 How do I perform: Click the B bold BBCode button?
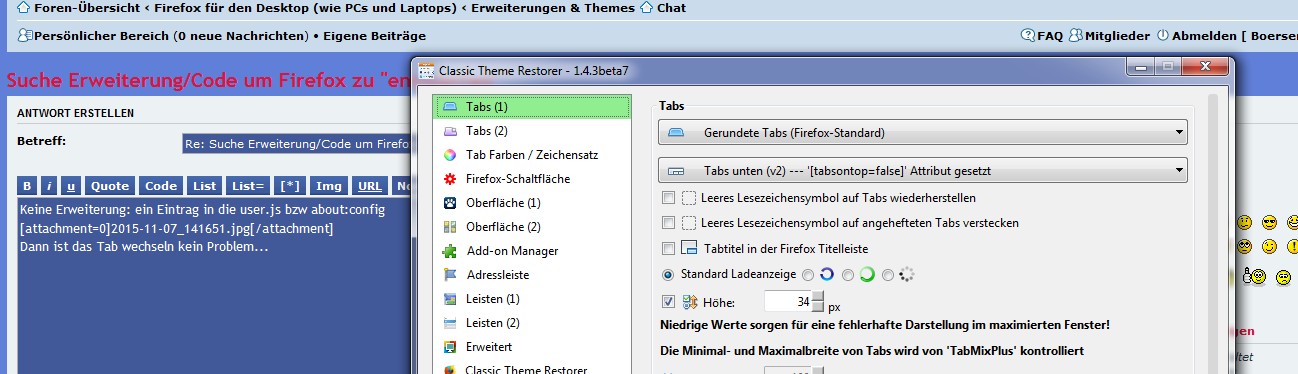(x=27, y=186)
